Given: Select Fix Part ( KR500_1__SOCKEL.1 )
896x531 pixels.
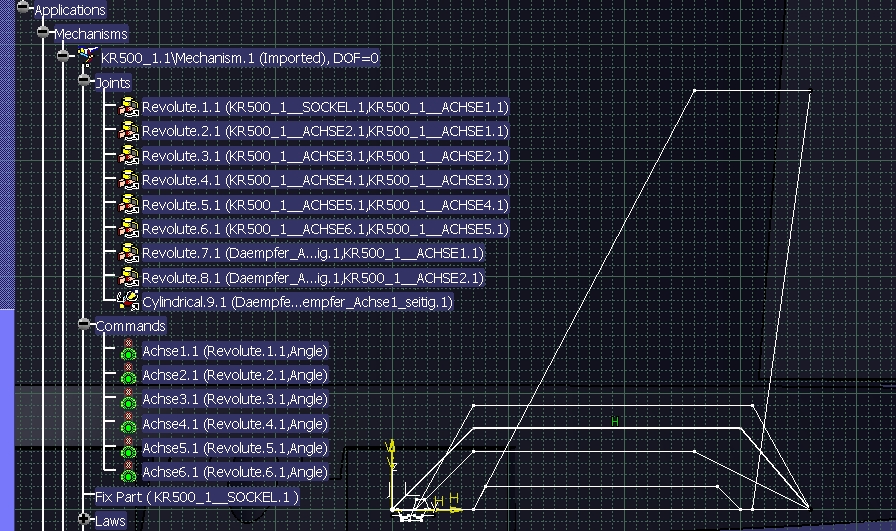Looking at the screenshot, I should 197,497.
